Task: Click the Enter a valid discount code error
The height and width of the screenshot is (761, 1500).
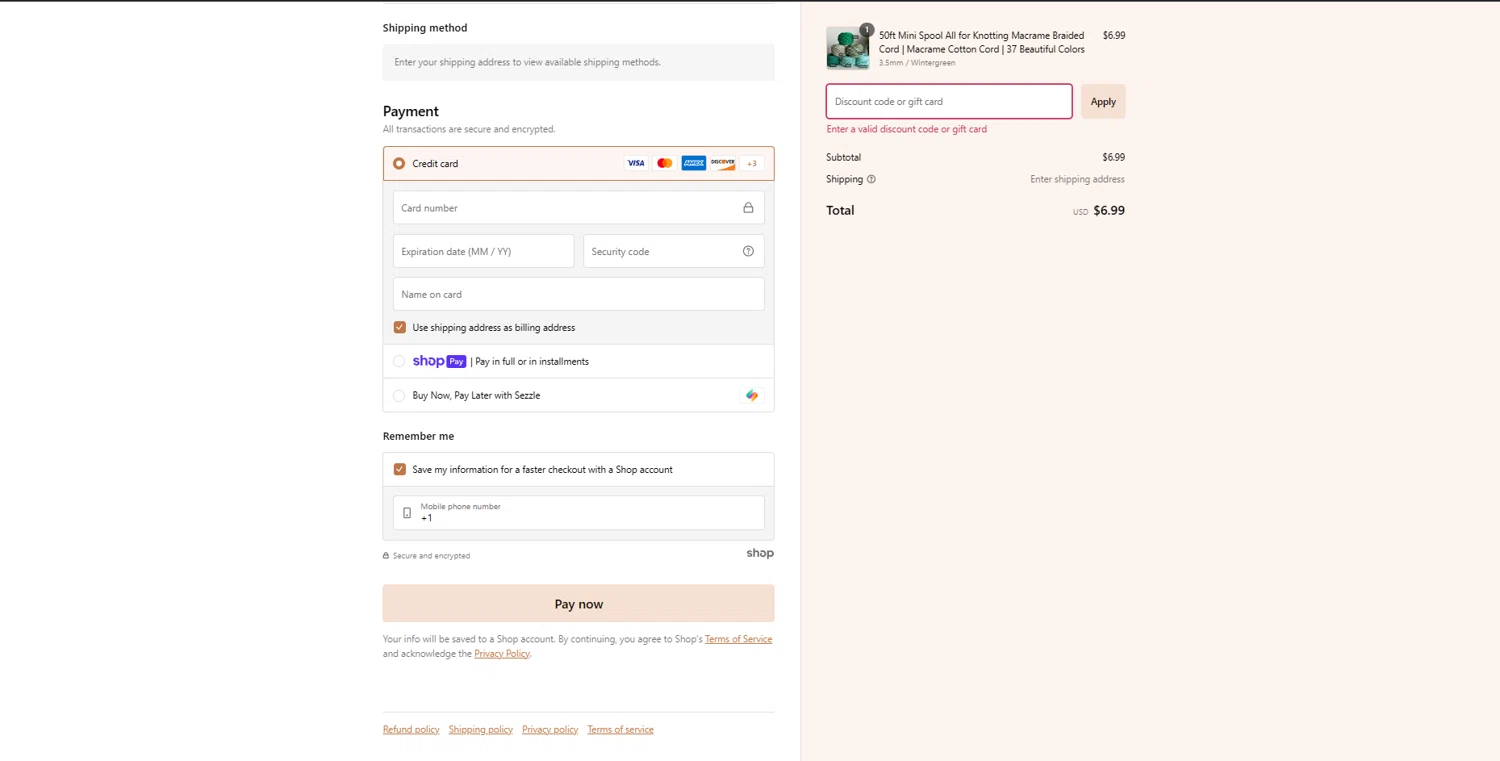Action: 907,129
